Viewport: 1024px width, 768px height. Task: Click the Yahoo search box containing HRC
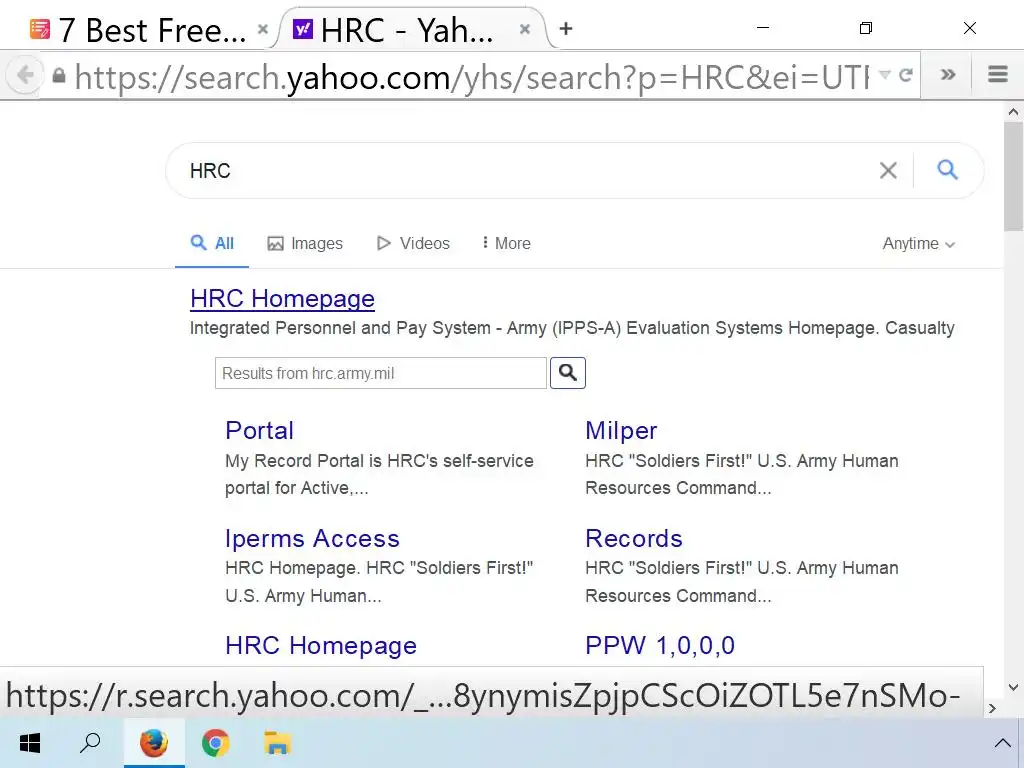pos(522,170)
